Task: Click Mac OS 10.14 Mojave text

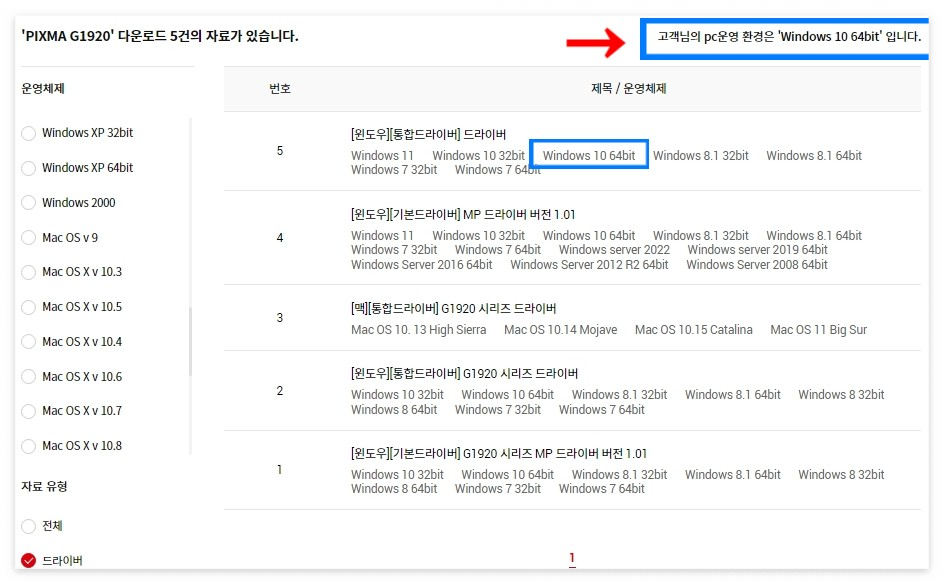Action: (x=560, y=330)
